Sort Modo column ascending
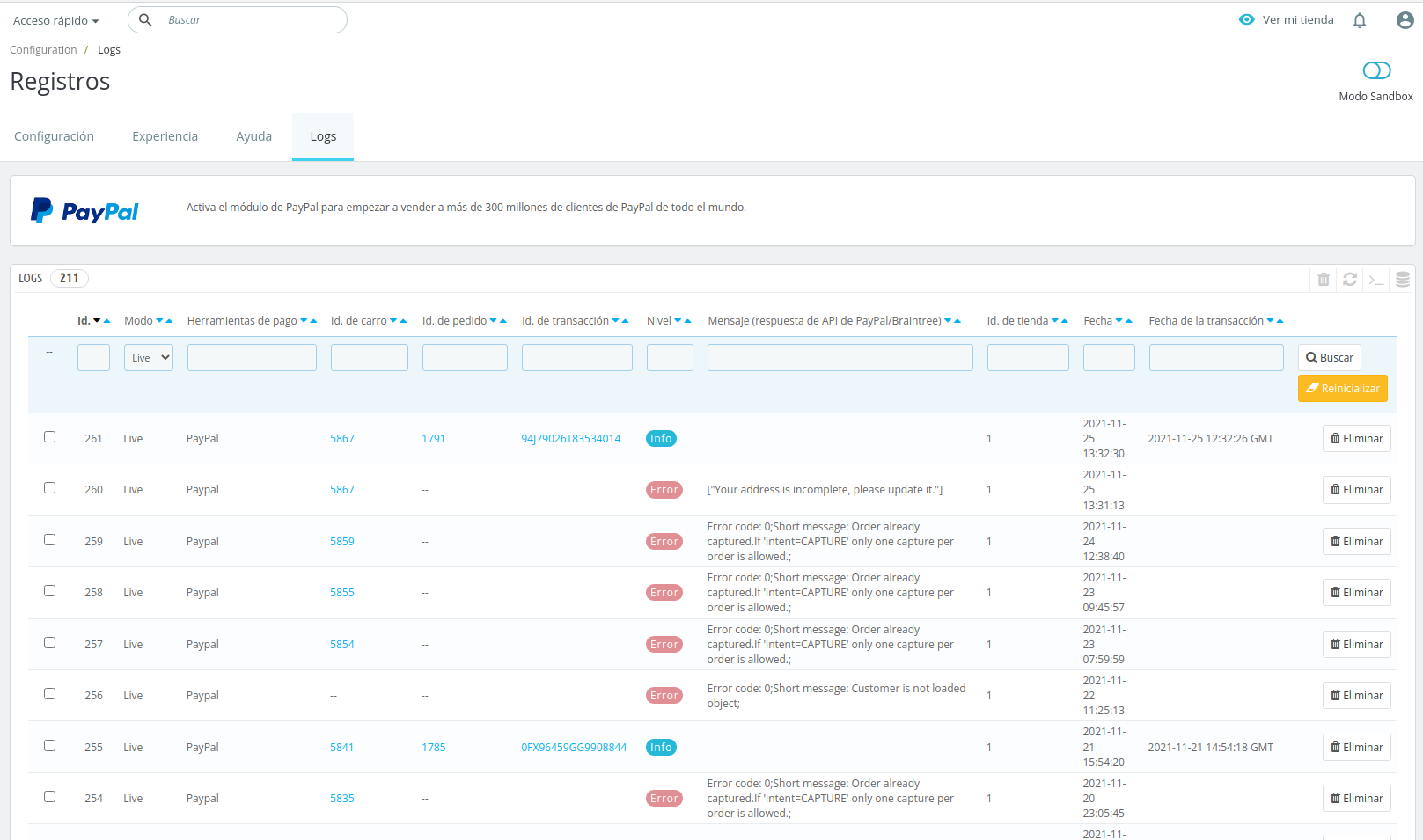The image size is (1423, 840). (x=170, y=321)
